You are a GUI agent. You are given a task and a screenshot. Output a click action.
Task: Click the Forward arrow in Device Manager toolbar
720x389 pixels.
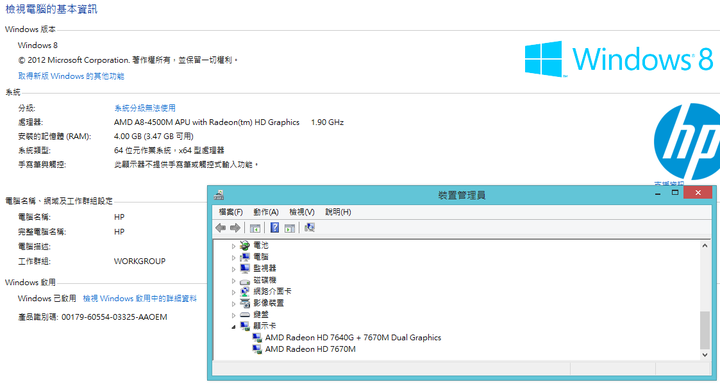tap(235, 228)
